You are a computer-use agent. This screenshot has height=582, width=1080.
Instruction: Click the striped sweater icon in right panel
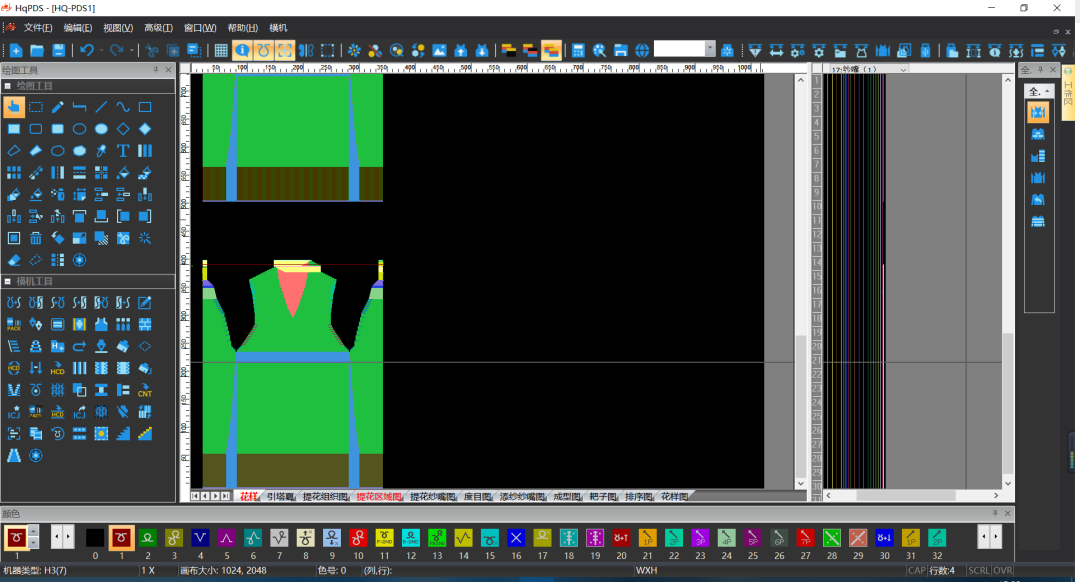(x=1038, y=221)
